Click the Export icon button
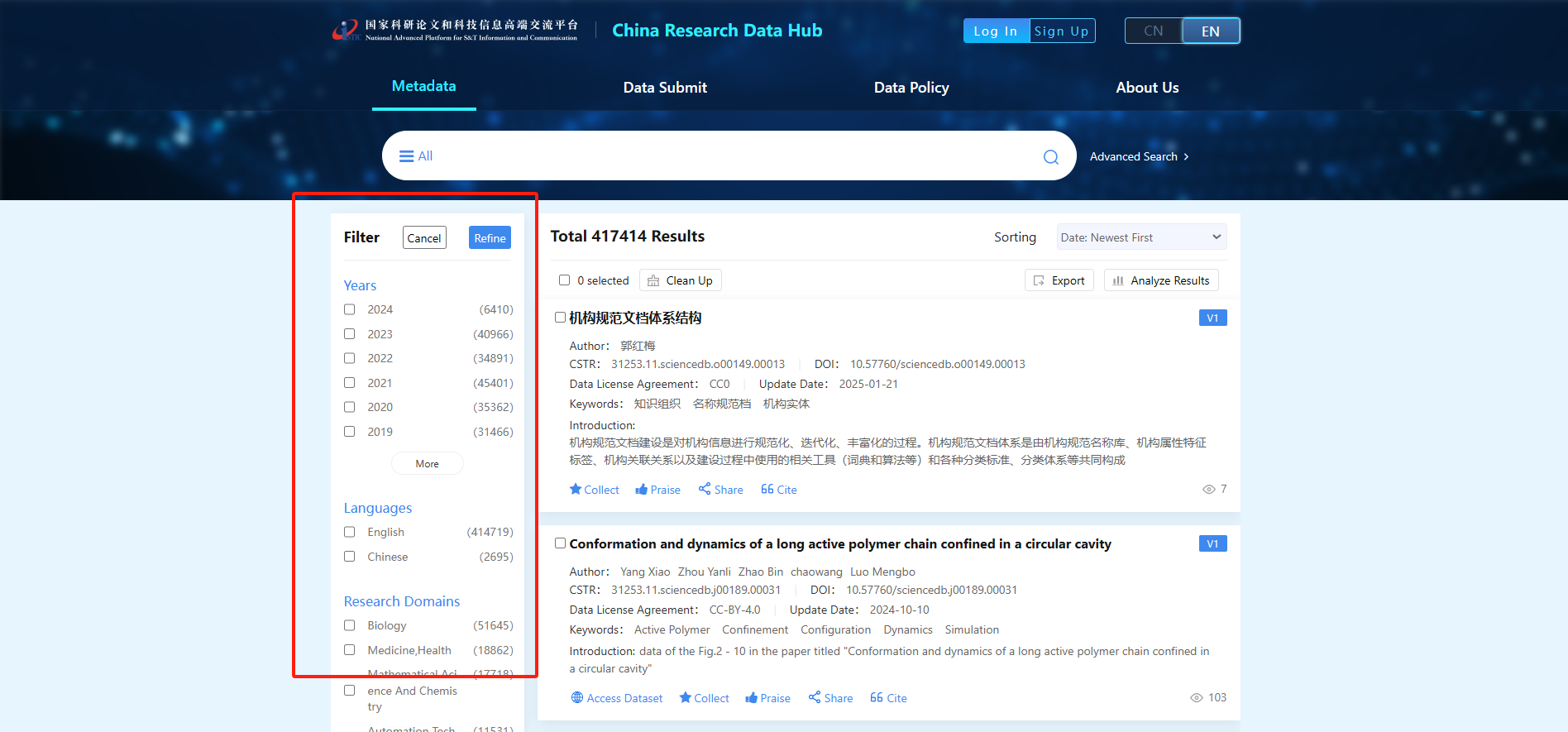1568x732 pixels. pyautogui.click(x=1039, y=281)
